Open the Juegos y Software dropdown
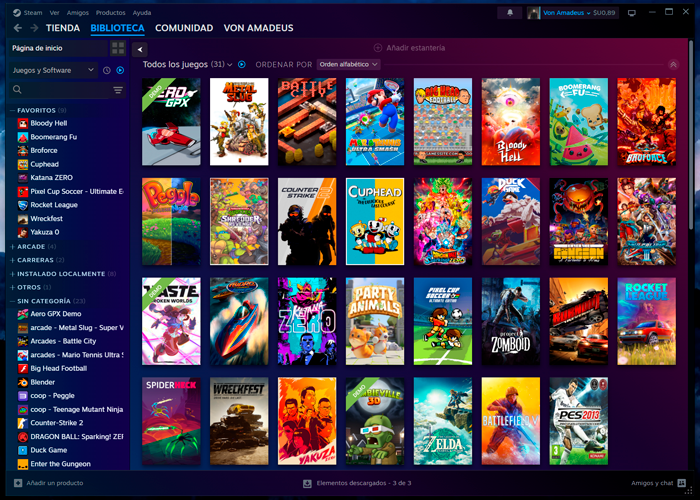Screen dimensions: 700x500 [x=54, y=71]
